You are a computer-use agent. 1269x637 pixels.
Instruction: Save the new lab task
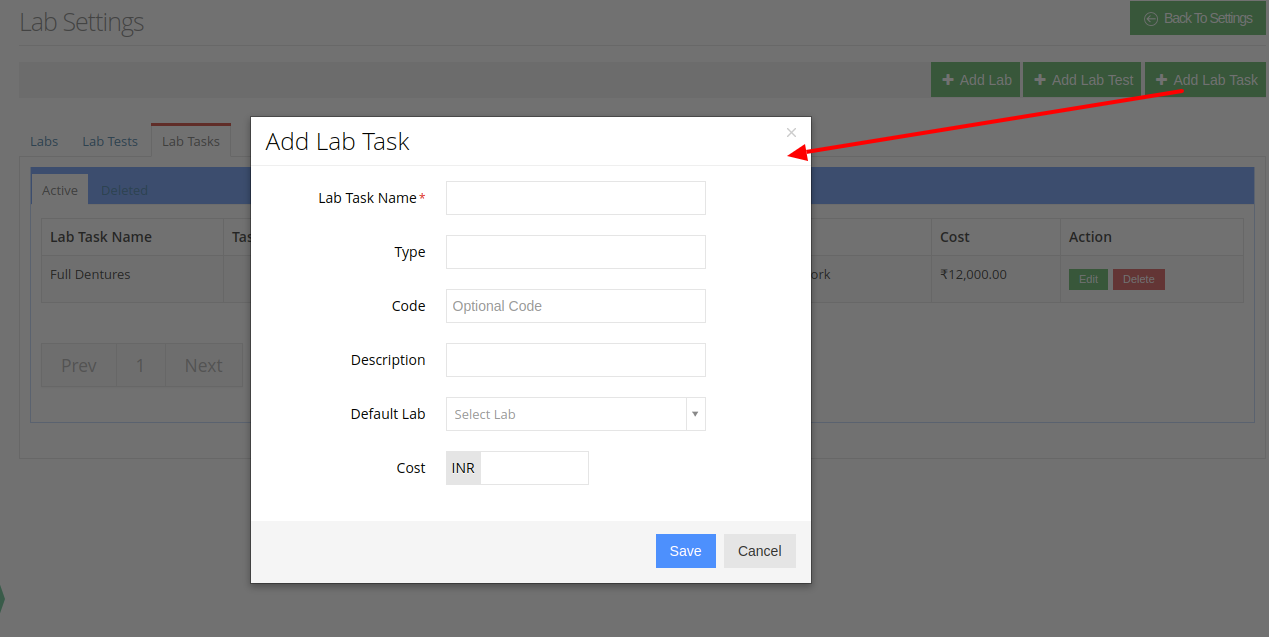click(x=686, y=551)
